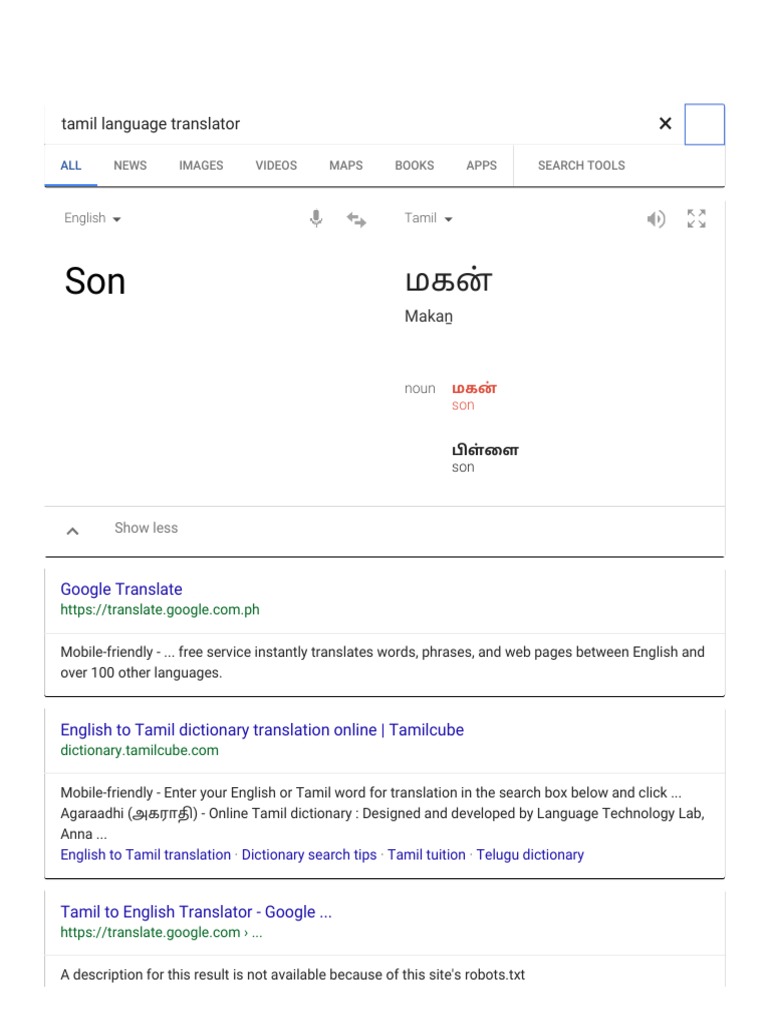The image size is (768, 1024).
Task: Open Search Tools options
Action: (581, 165)
